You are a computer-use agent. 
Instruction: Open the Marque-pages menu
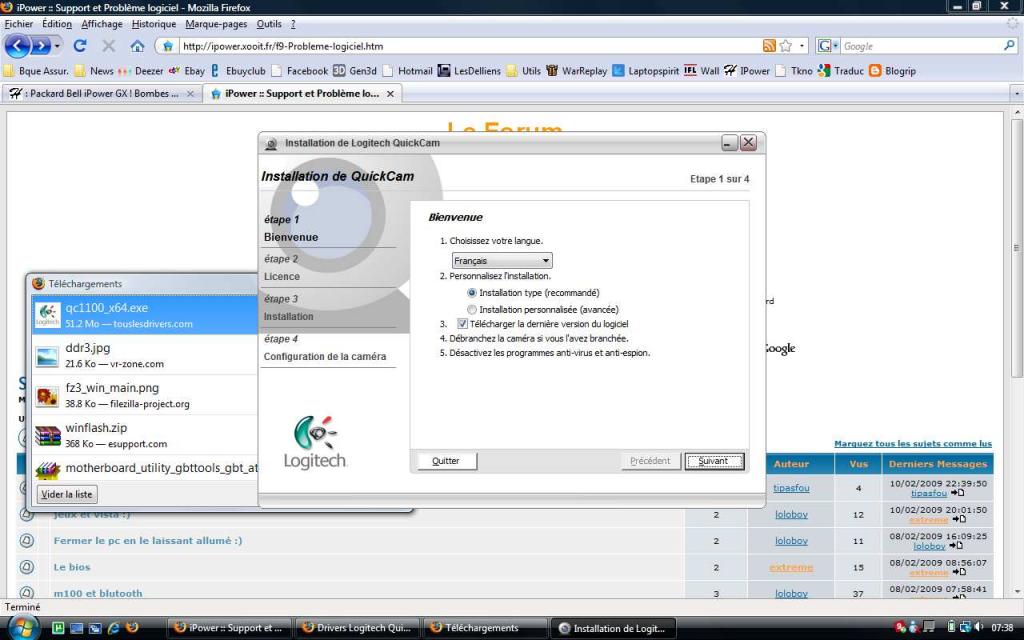pyautogui.click(x=216, y=24)
